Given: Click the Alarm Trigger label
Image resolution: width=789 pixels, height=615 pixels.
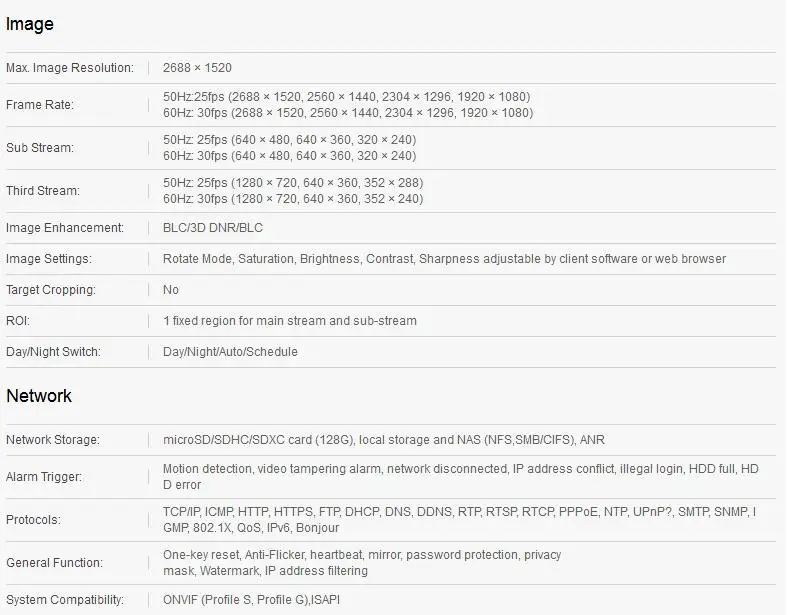Looking at the screenshot, I should pos(44,477).
